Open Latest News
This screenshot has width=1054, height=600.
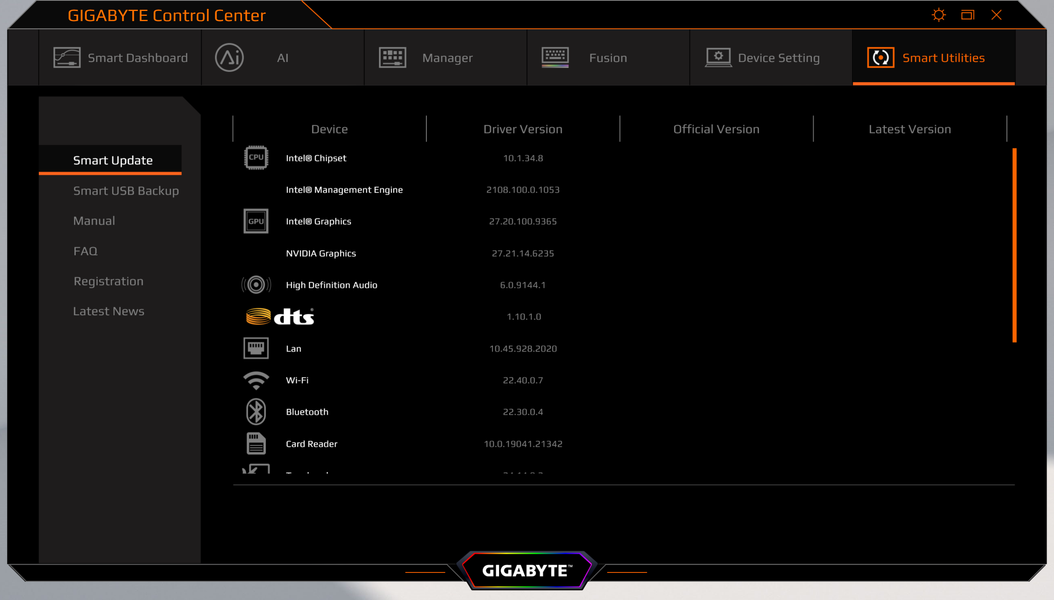click(109, 311)
